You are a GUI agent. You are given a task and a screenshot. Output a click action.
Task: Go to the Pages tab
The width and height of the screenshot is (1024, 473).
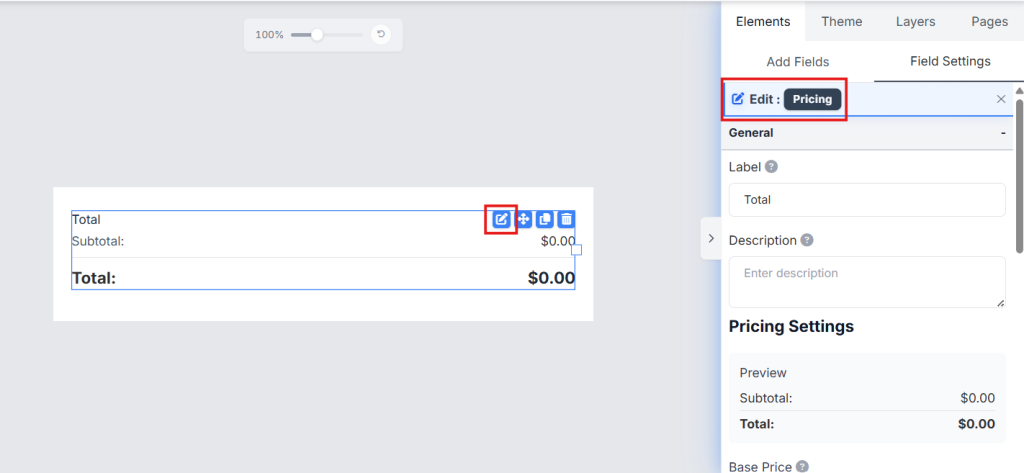[989, 21]
